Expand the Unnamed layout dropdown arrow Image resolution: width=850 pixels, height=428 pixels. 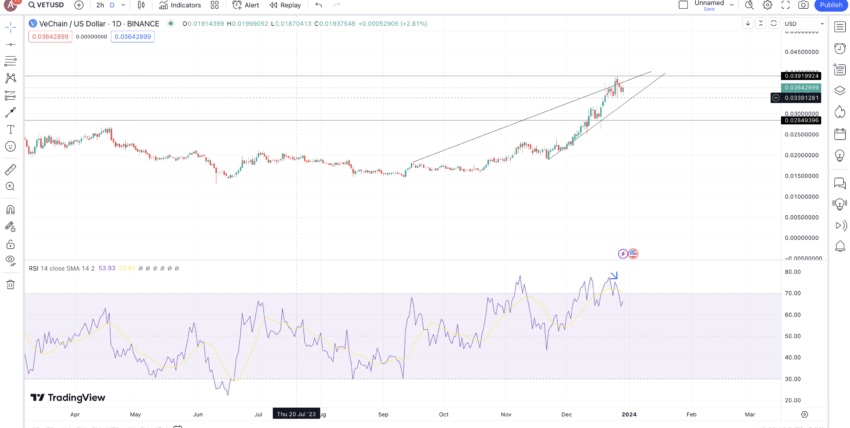731,5
